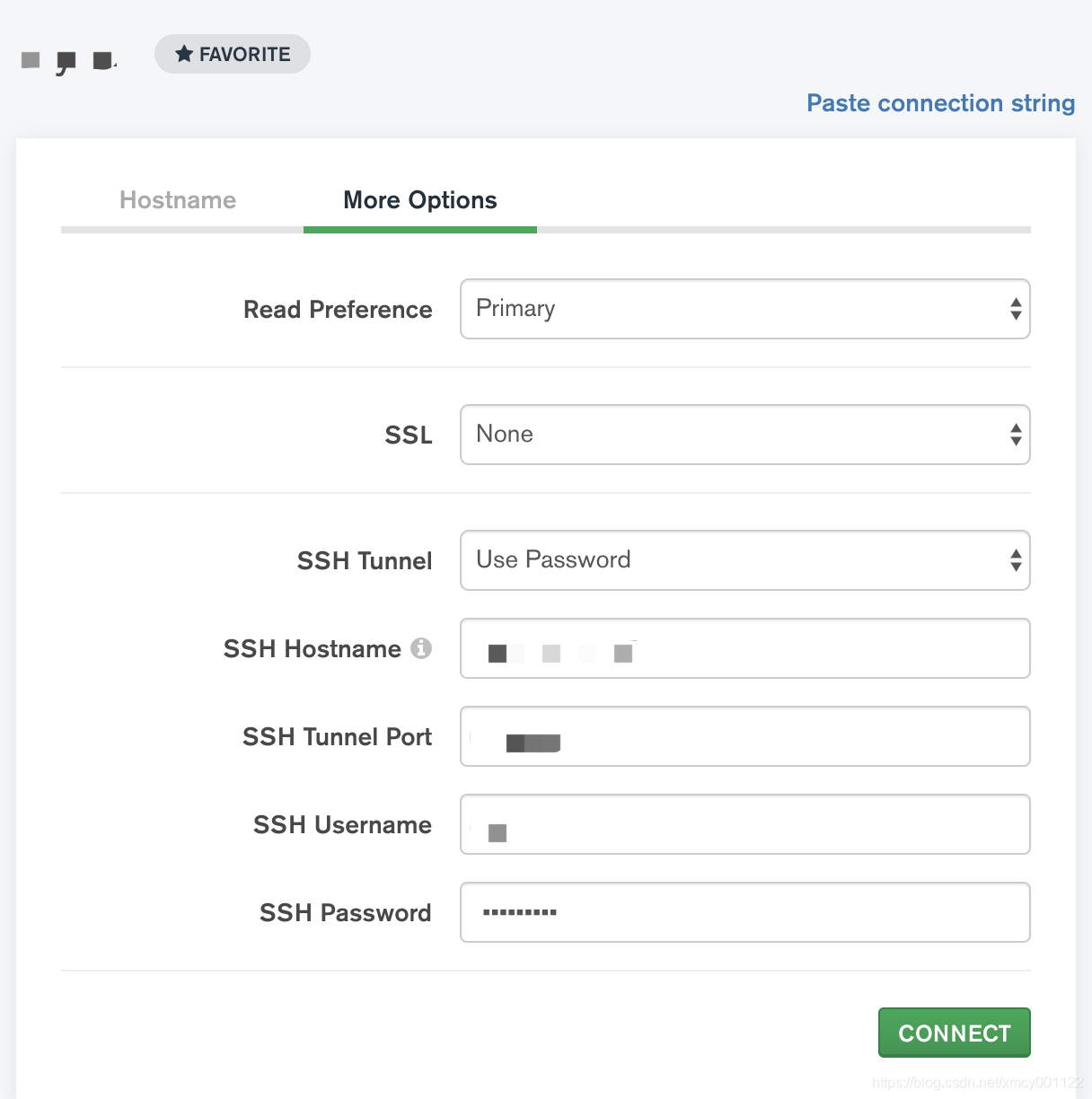
Task: Click the SSH Hostname label text
Action: pyautogui.click(x=313, y=648)
